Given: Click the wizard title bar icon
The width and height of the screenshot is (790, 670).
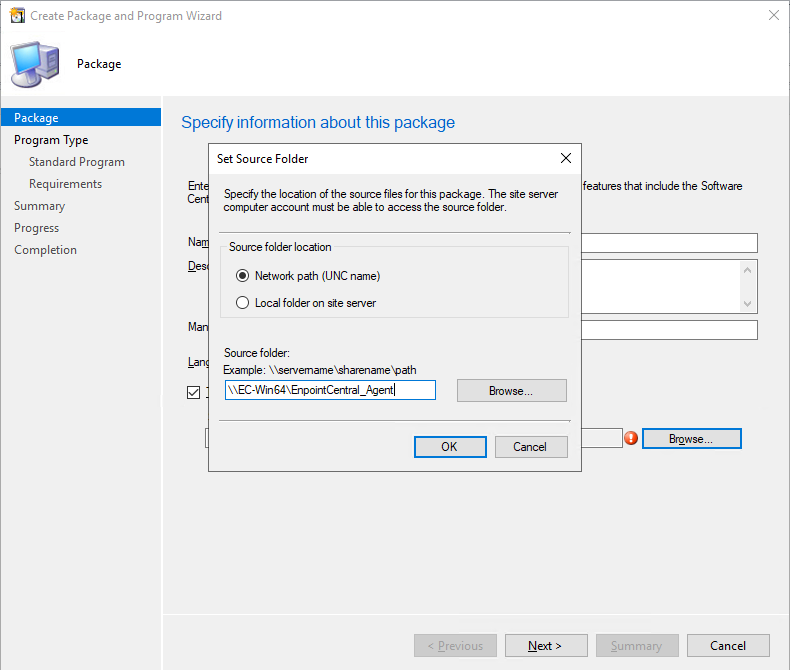Looking at the screenshot, I should pyautogui.click(x=16, y=16).
